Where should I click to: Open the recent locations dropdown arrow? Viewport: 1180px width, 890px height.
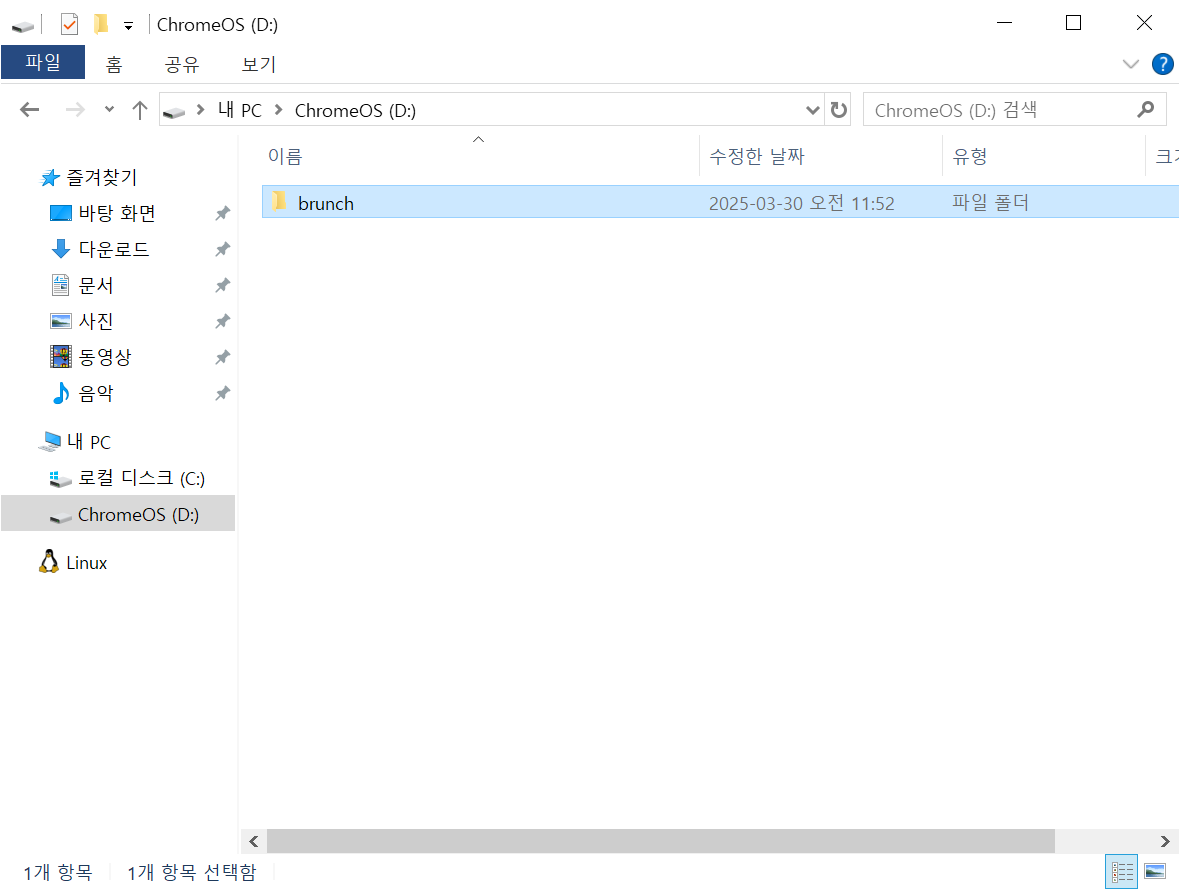pyautogui.click(x=109, y=110)
